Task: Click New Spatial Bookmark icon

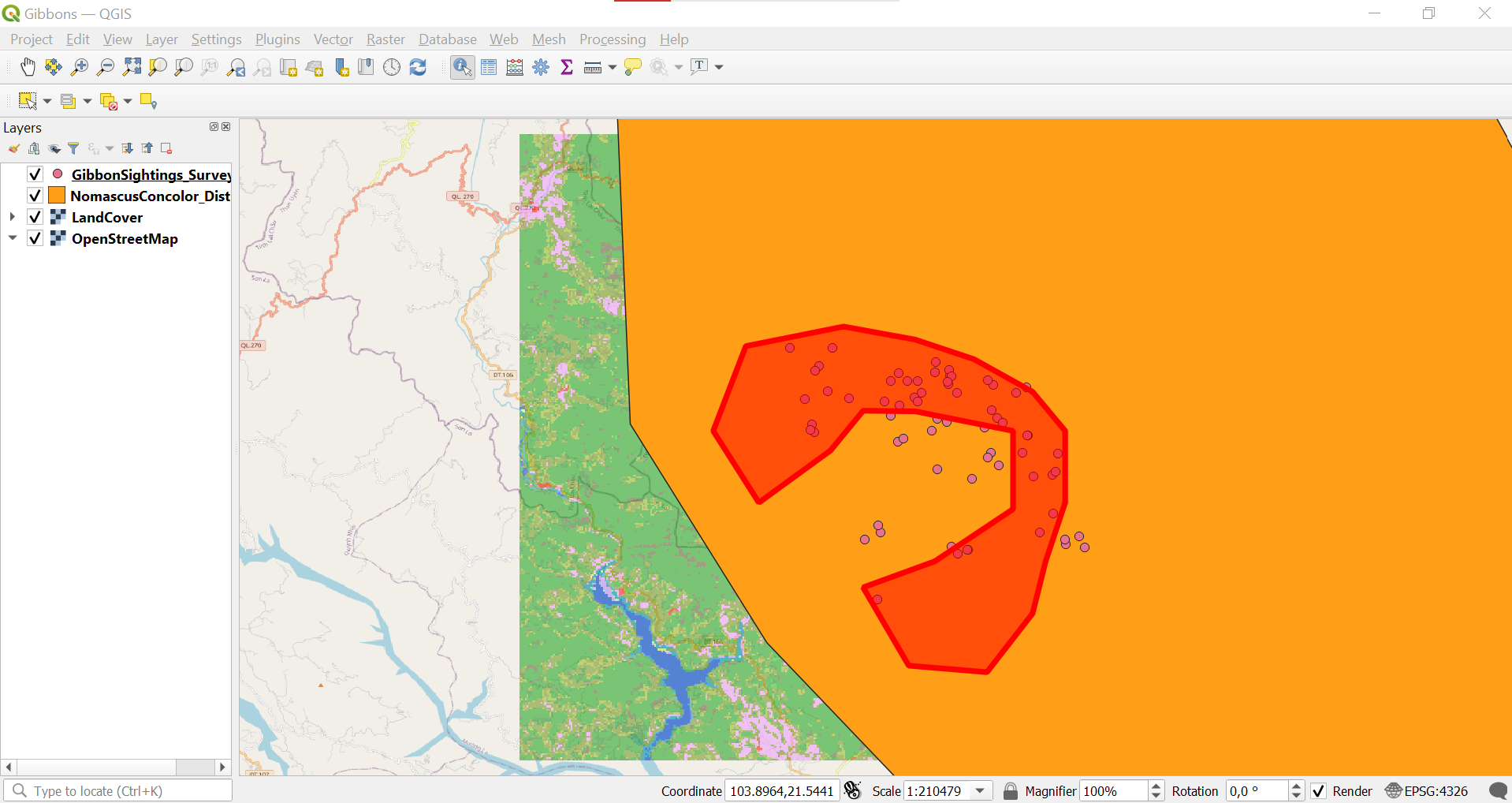Action: click(x=341, y=67)
